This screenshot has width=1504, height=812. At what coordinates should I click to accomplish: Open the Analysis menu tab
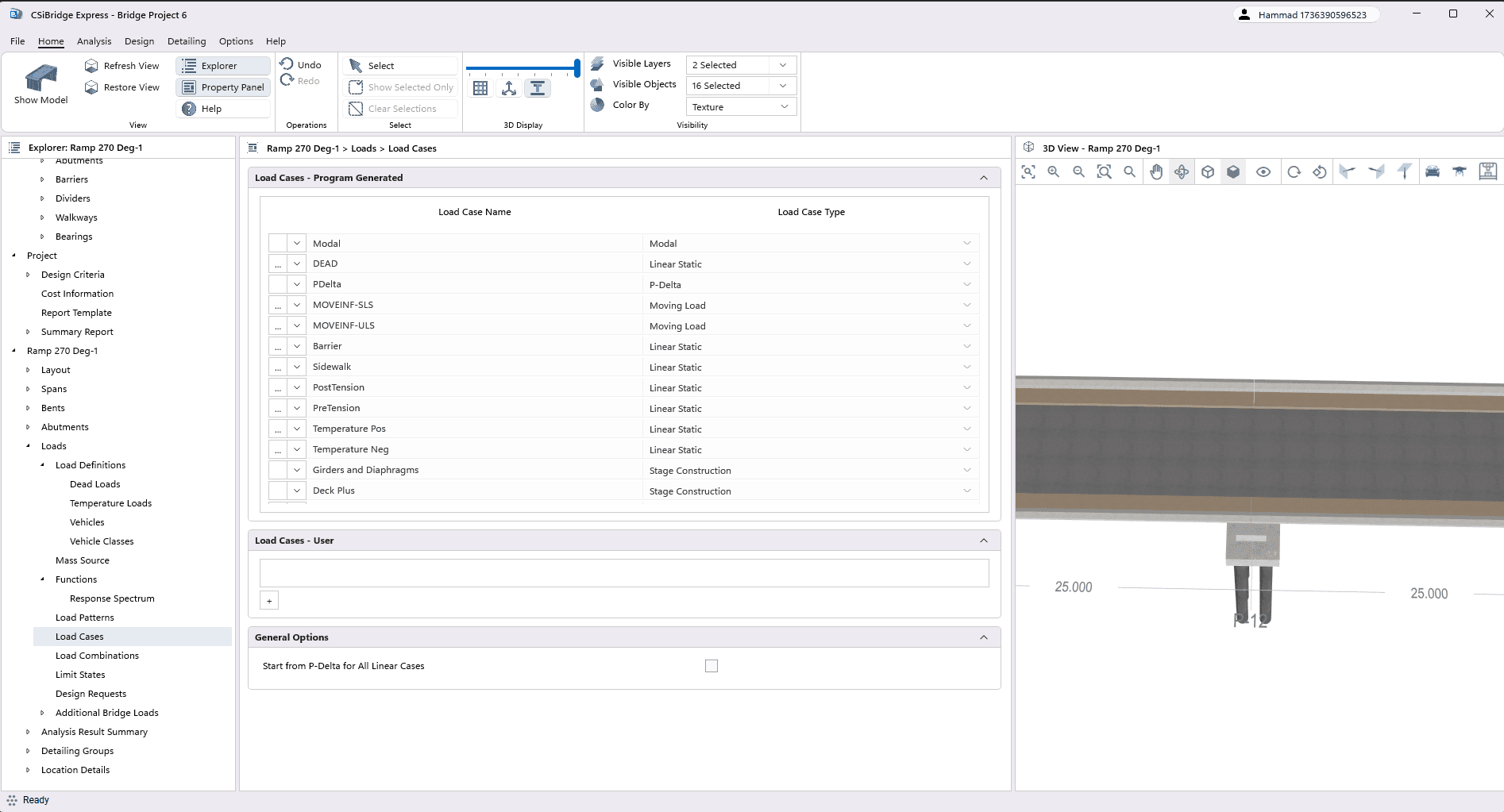pyautogui.click(x=94, y=41)
